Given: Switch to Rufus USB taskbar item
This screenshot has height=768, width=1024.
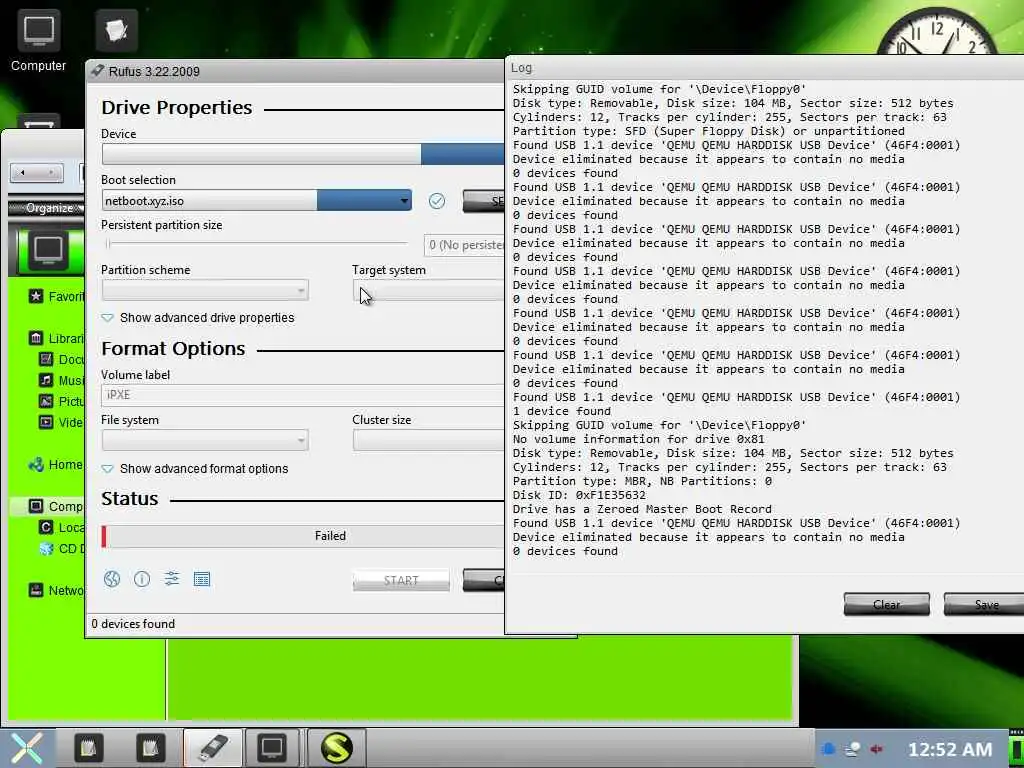Looking at the screenshot, I should [213, 748].
